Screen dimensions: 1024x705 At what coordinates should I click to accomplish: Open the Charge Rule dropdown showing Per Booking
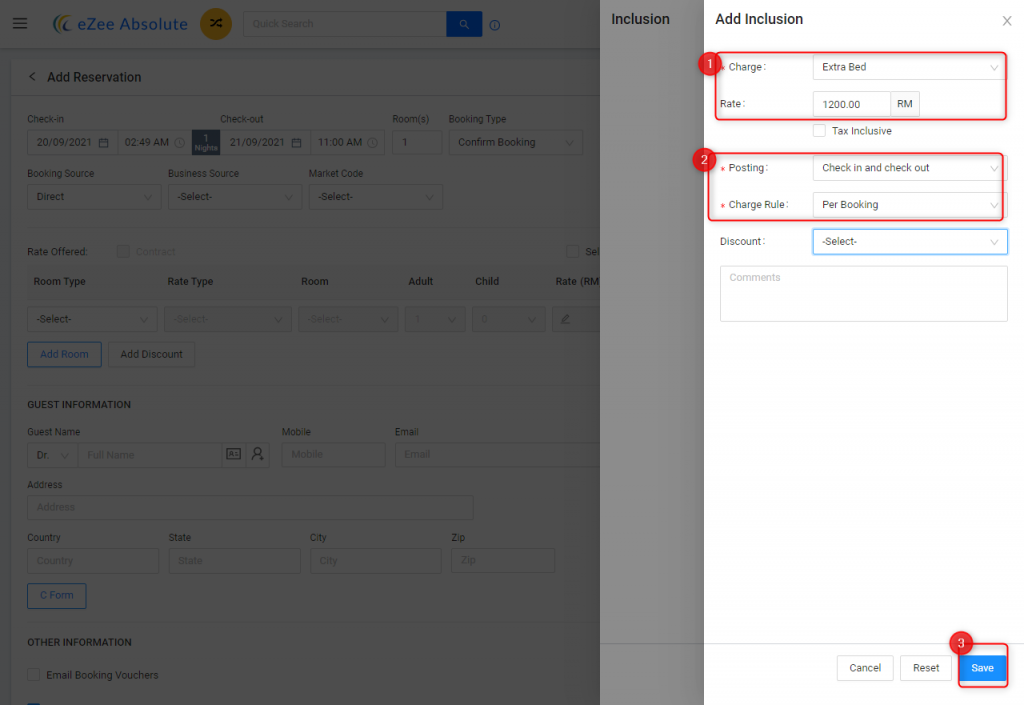point(909,204)
